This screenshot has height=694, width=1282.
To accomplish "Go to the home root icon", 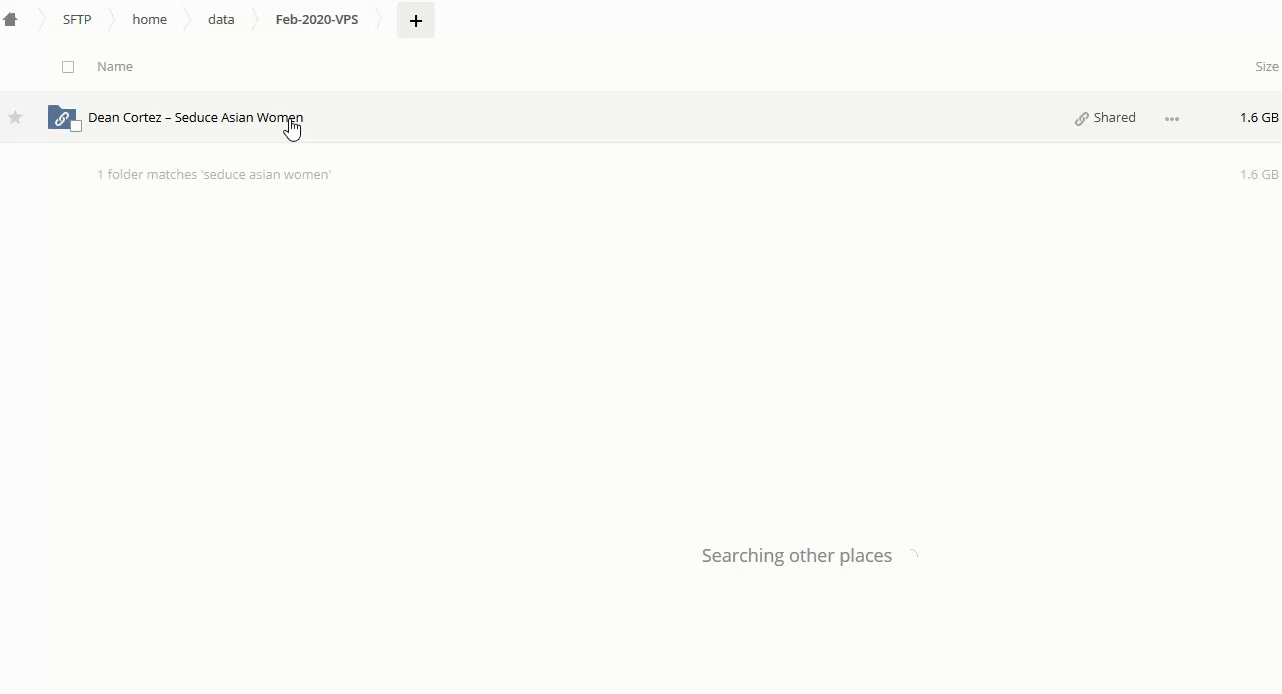I will [11, 19].
